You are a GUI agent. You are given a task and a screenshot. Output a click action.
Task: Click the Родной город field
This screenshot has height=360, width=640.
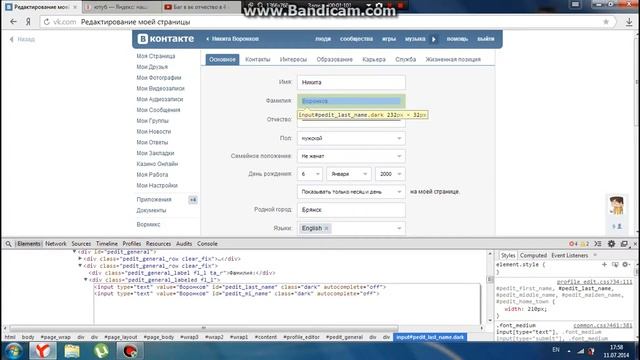(351, 210)
